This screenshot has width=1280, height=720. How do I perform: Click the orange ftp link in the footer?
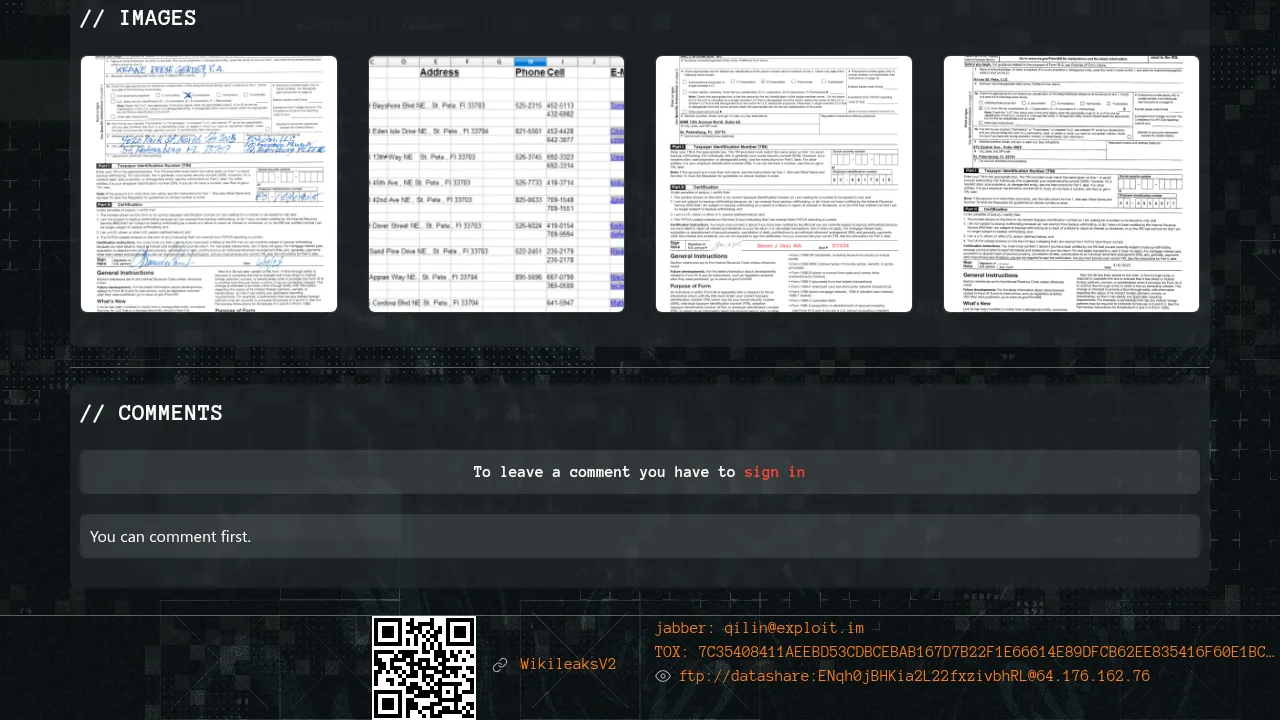(x=914, y=677)
